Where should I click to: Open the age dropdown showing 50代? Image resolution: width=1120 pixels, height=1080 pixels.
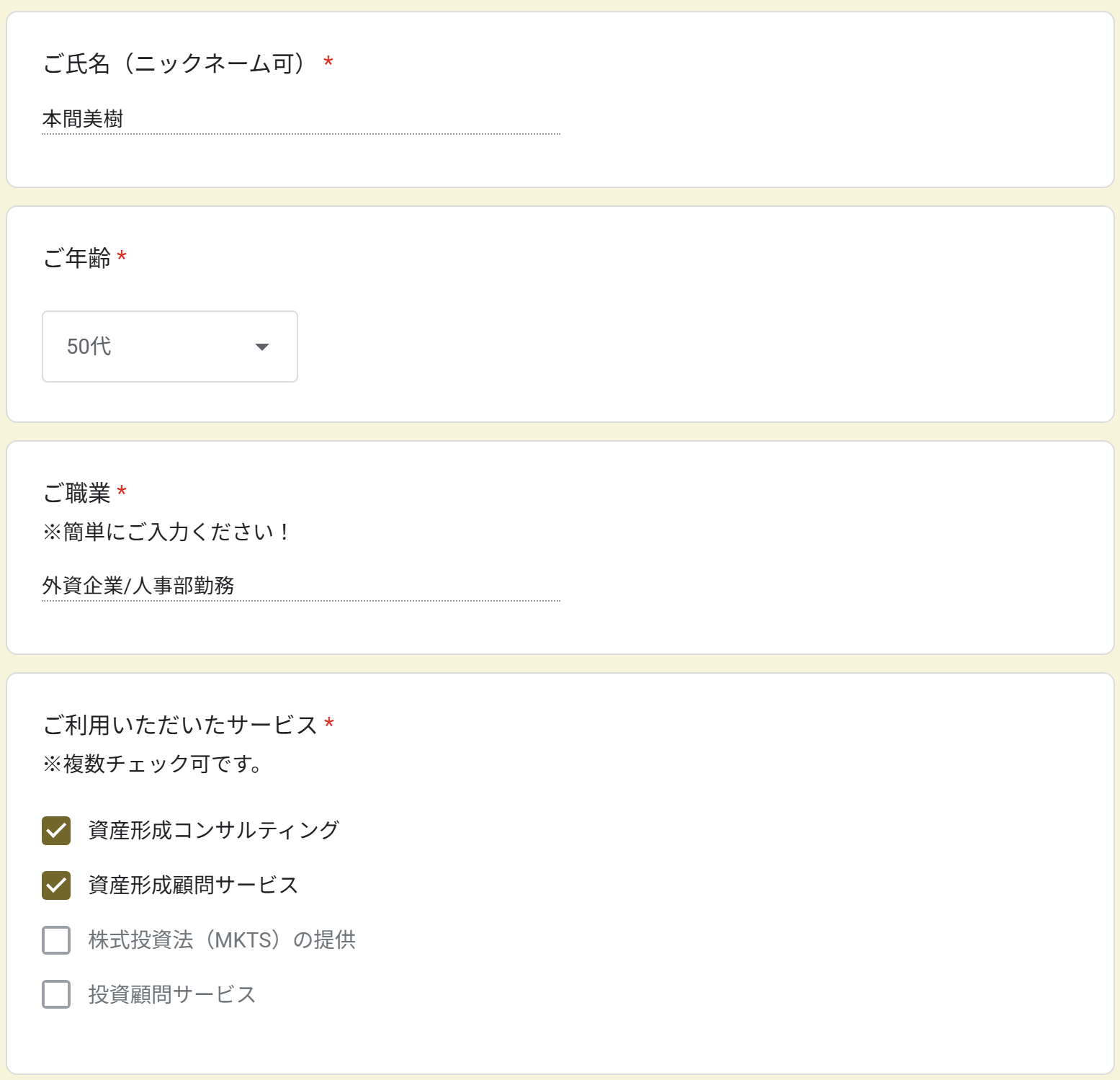[169, 347]
